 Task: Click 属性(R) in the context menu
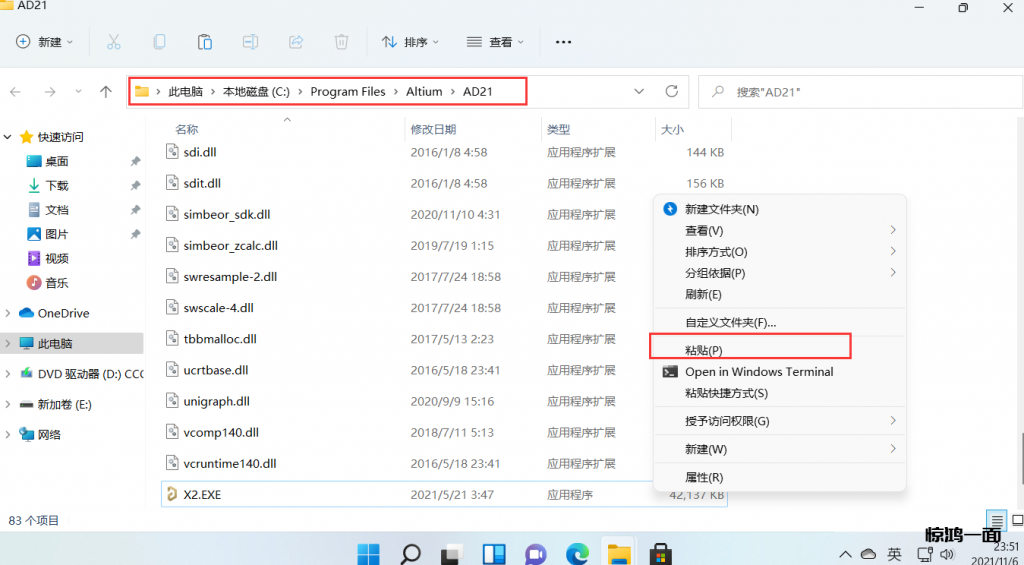point(704,477)
